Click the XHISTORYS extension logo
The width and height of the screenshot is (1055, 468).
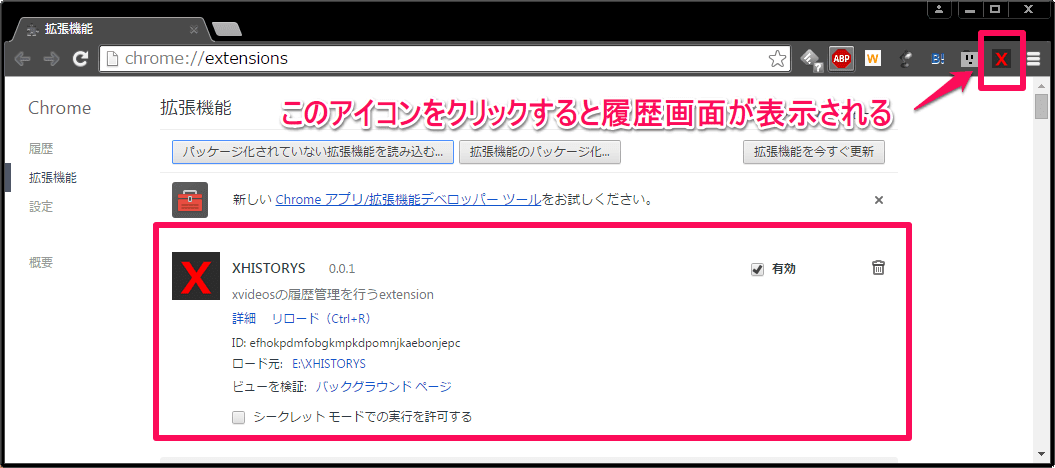point(196,276)
